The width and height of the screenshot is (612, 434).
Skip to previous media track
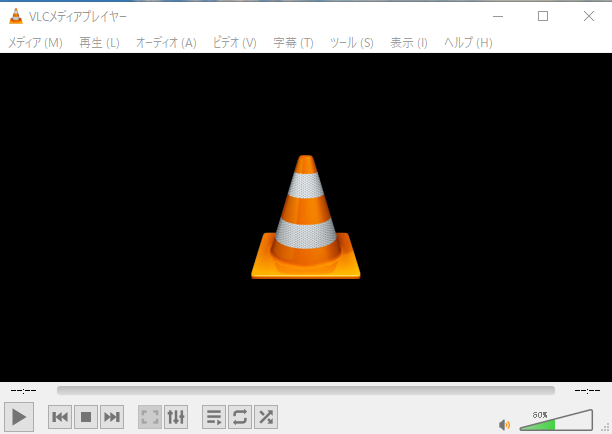click(60, 417)
